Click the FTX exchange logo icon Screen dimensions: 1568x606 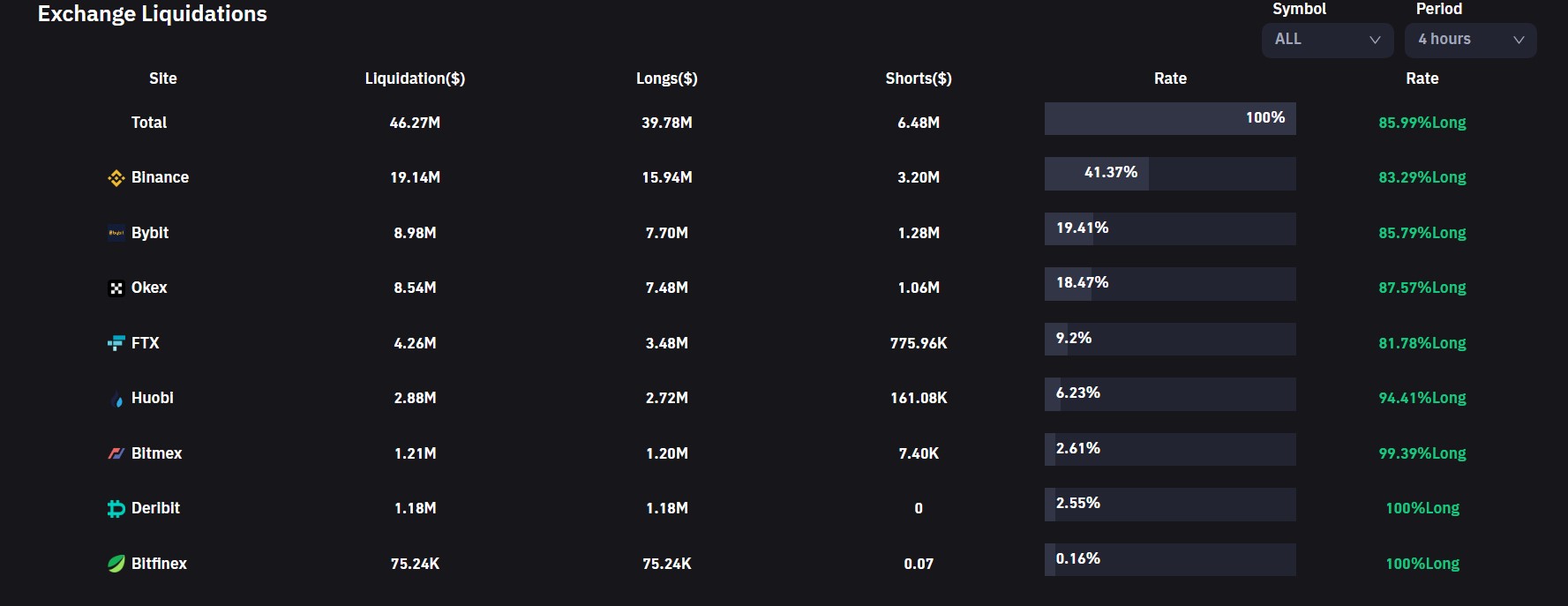click(116, 343)
